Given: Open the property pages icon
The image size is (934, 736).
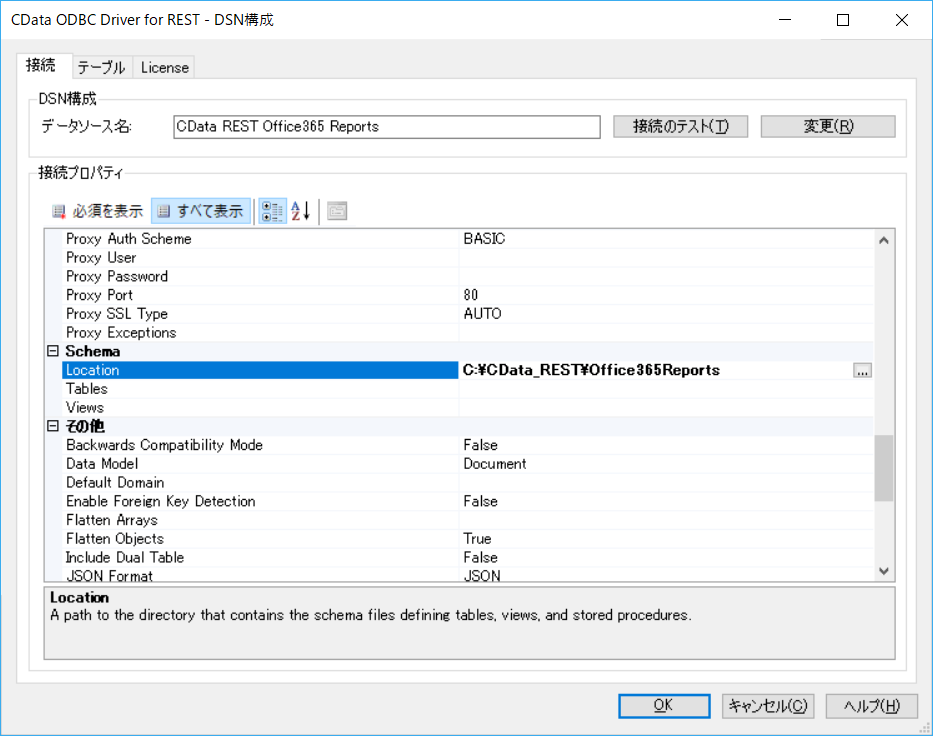Looking at the screenshot, I should pyautogui.click(x=337, y=211).
